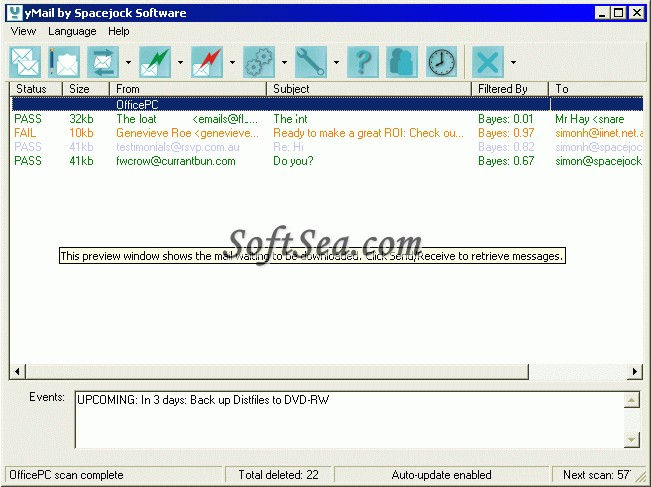Click the 'Re: Hi' subject cell
This screenshot has height=487, width=651.
coord(288,147)
